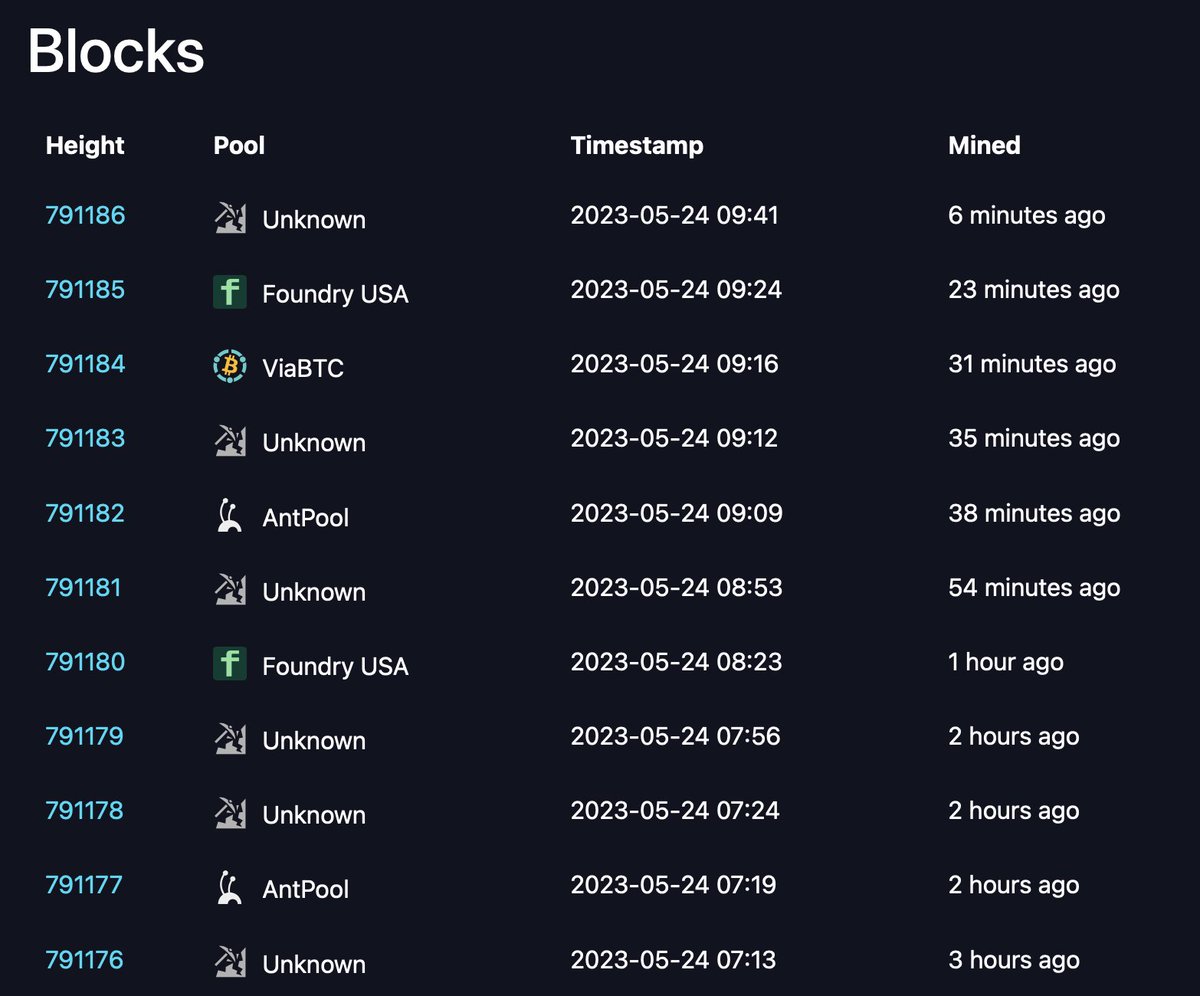This screenshot has height=996, width=1200.
Task: Click the '3 hours ago' mined value
Action: (x=1013, y=961)
